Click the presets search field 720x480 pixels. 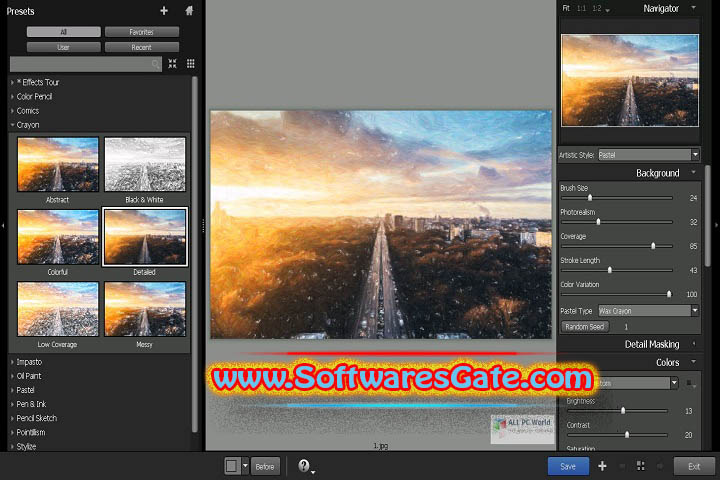(x=85, y=64)
